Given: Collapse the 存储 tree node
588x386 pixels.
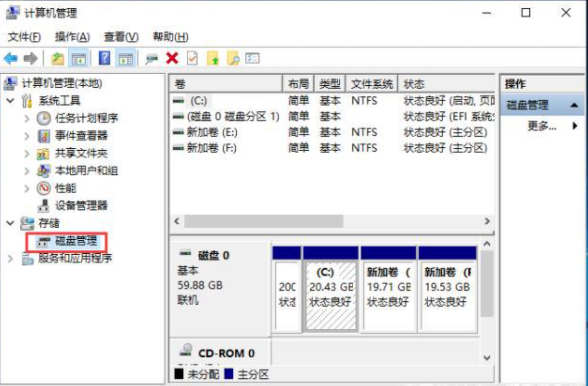Looking at the screenshot, I should (x=10, y=223).
